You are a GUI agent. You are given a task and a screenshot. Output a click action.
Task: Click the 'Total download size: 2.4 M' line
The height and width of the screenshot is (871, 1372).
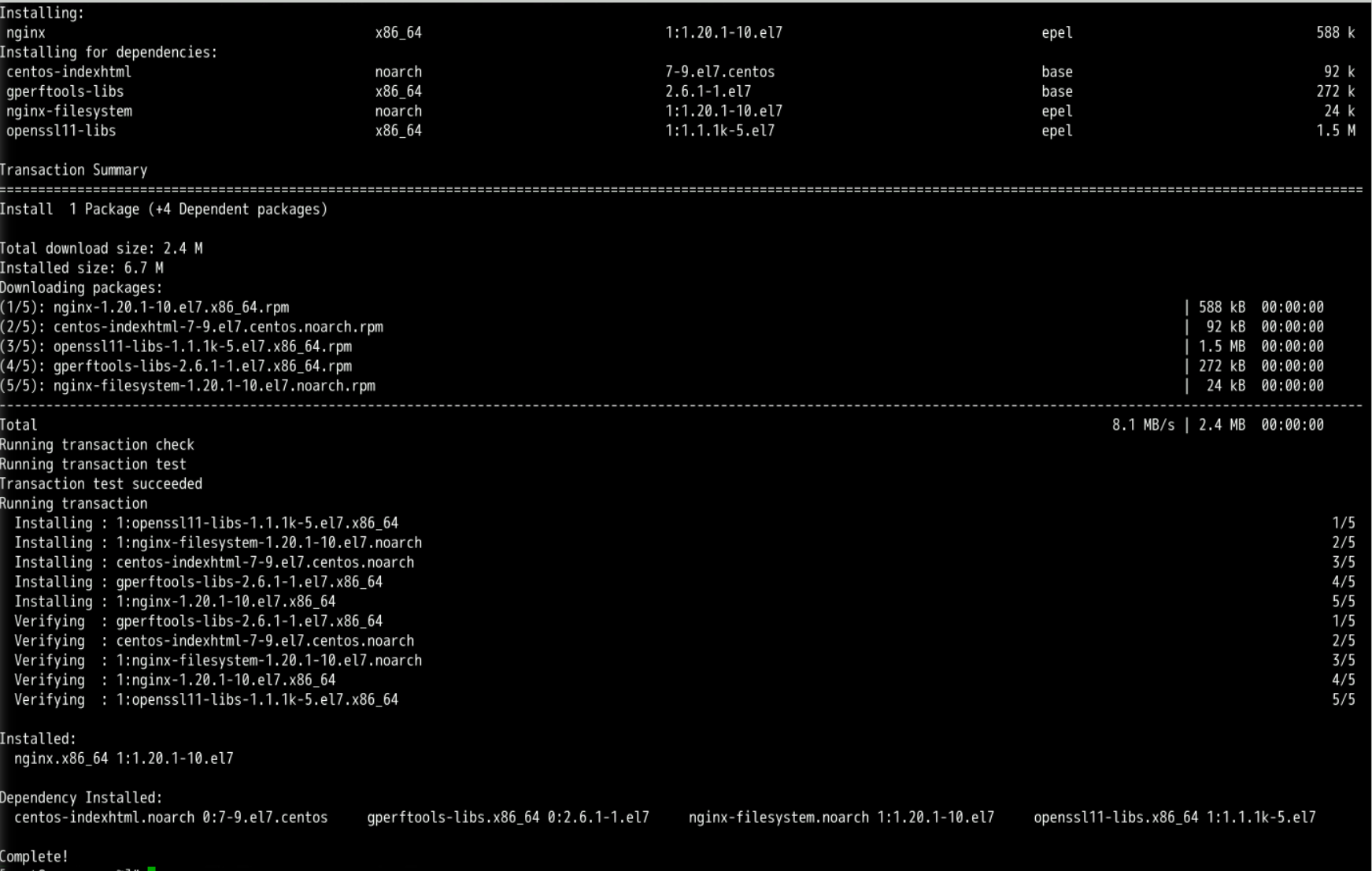pos(101,249)
